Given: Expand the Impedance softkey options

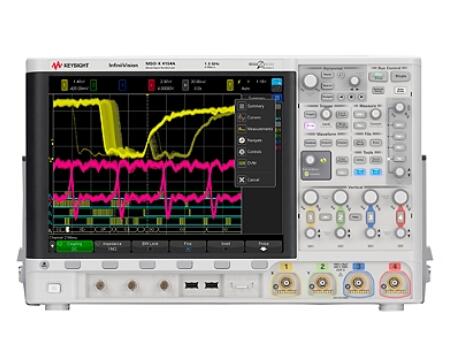Looking at the screenshot, I should [112, 246].
